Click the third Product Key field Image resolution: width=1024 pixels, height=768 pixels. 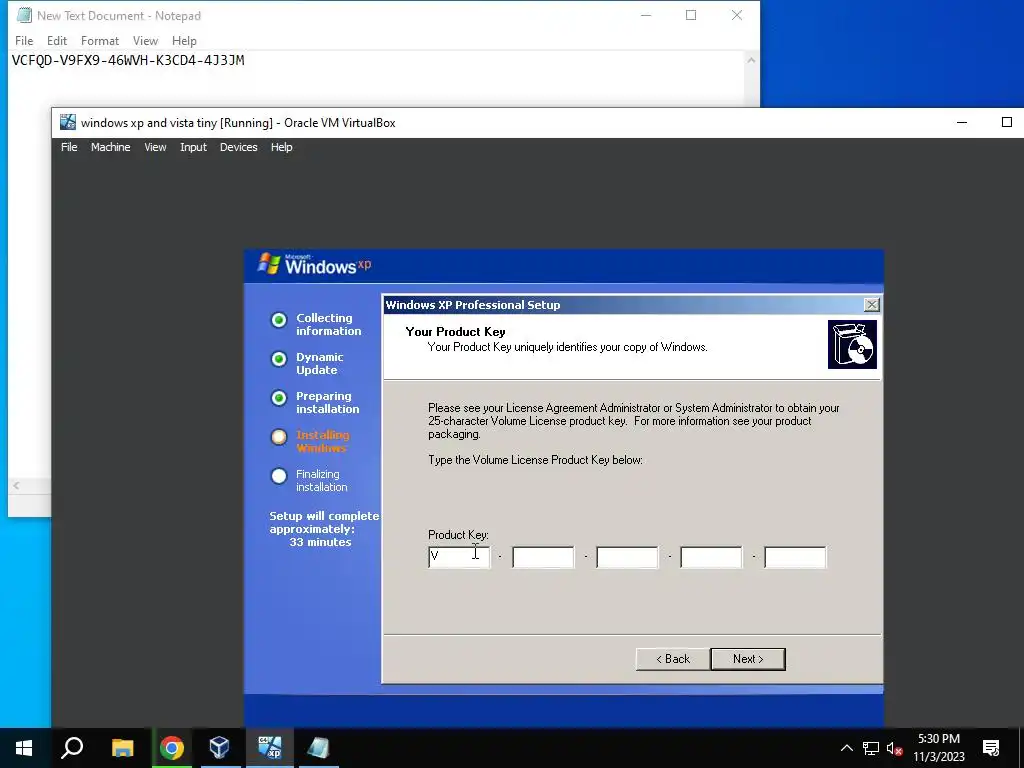627,557
